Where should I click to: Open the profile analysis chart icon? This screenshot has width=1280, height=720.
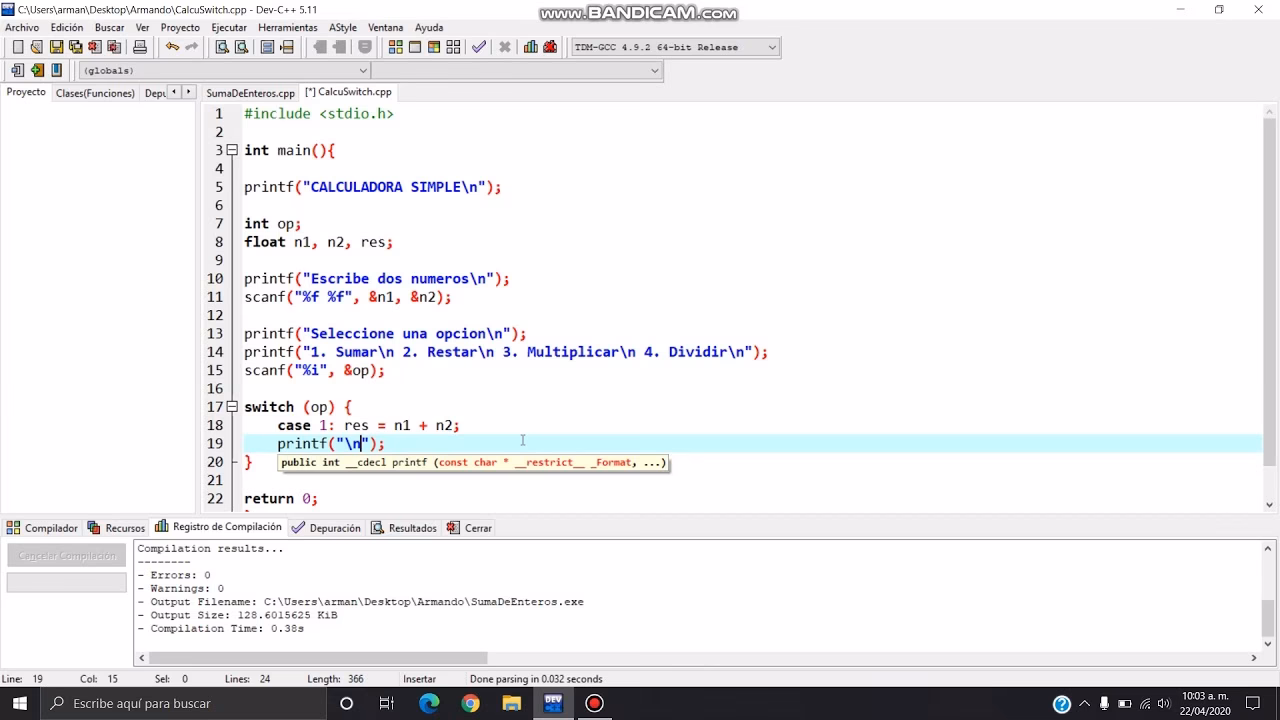(530, 47)
